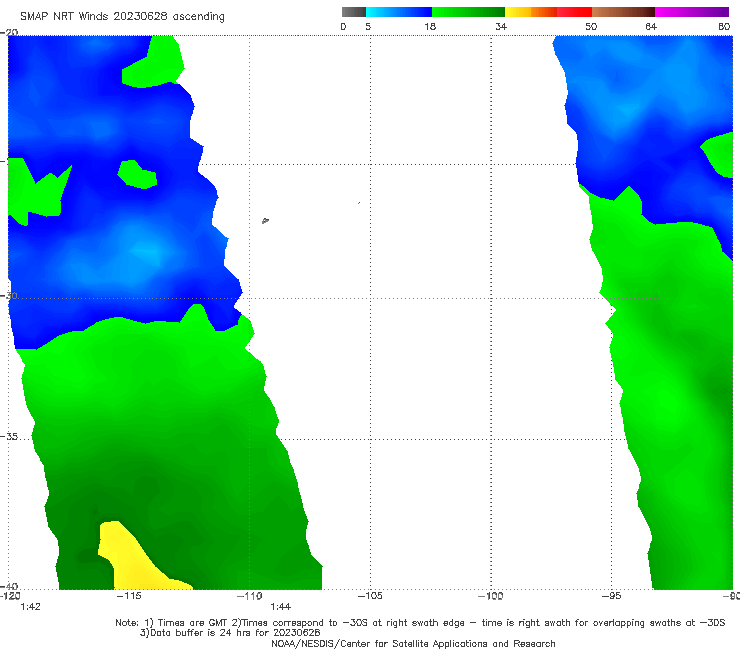Click the '-120' longitude axis label

10,596
